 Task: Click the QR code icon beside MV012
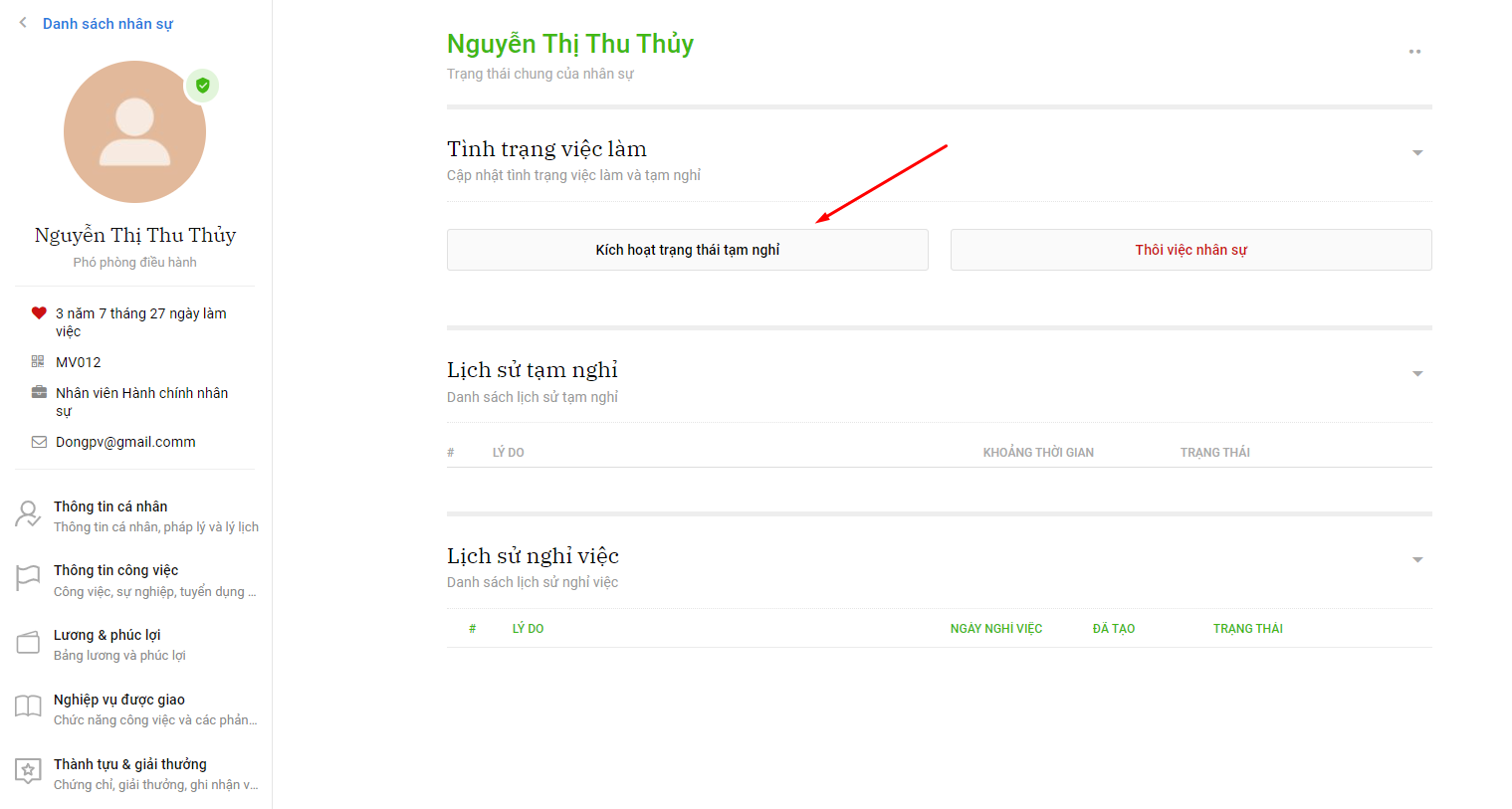tap(38, 361)
